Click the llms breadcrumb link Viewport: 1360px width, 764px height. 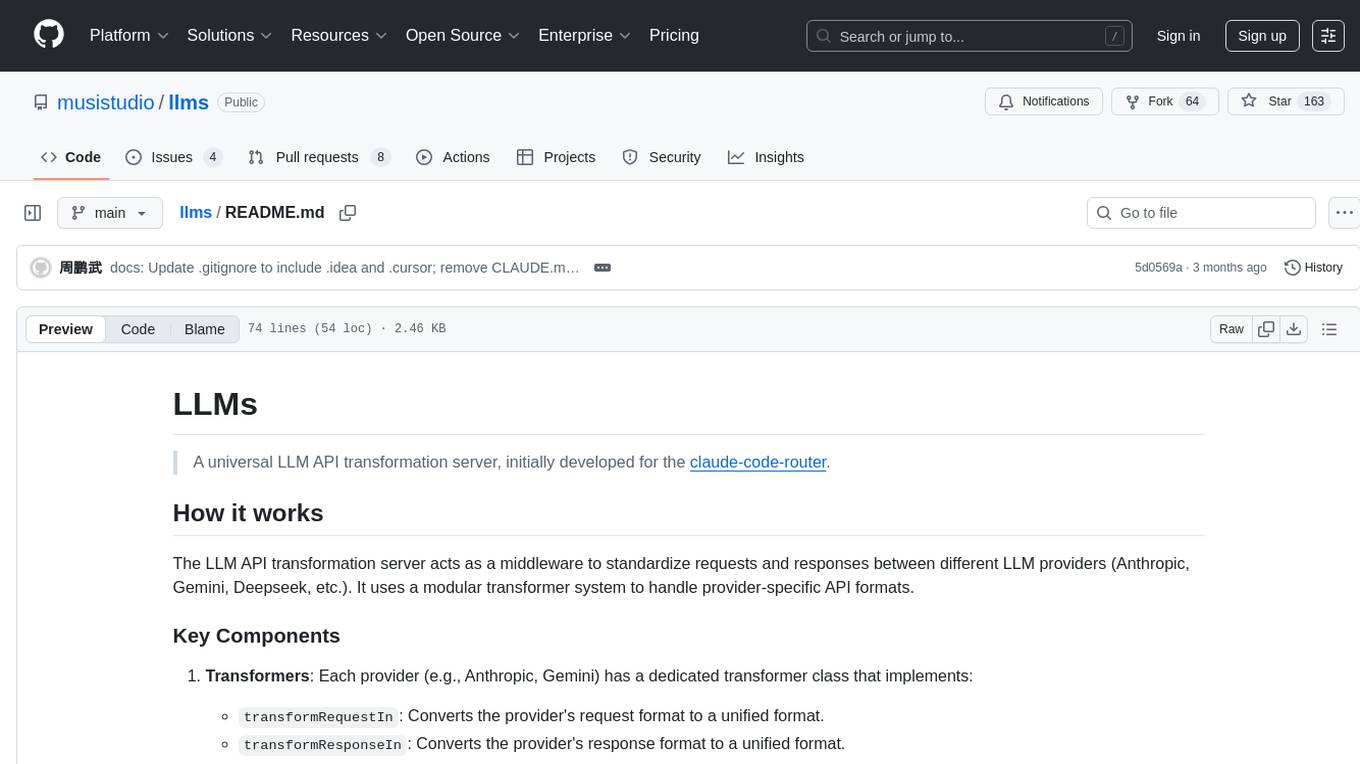pyautogui.click(x=195, y=212)
